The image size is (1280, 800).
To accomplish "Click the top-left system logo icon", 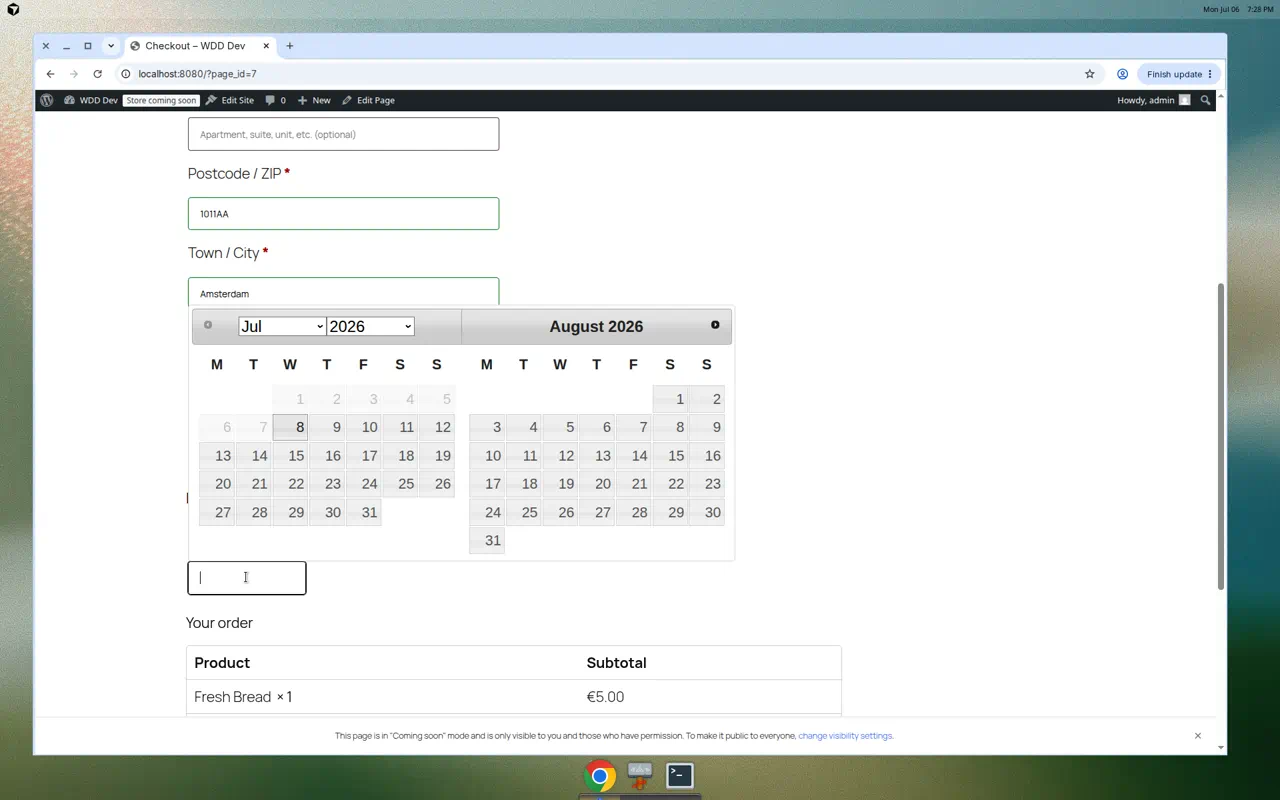I will [13, 9].
